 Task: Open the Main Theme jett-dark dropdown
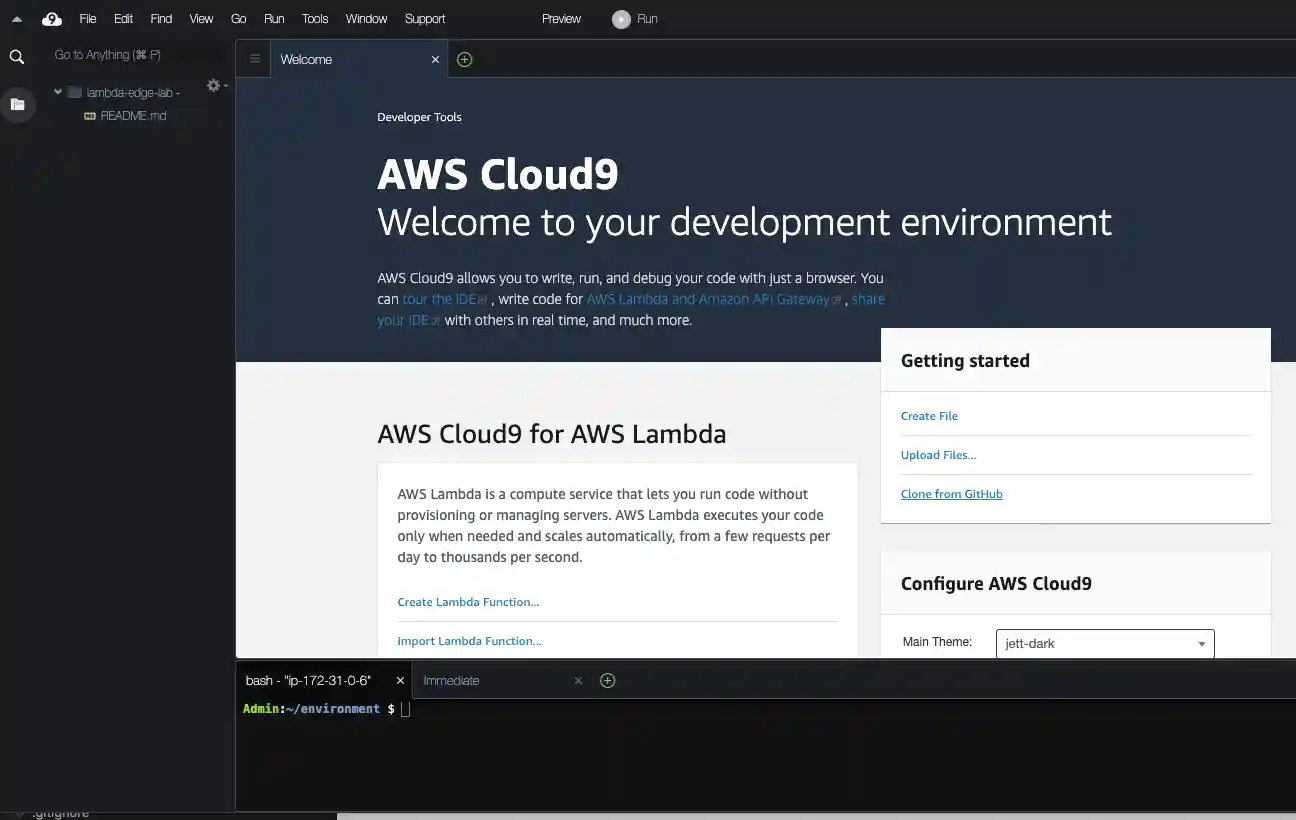1104,644
